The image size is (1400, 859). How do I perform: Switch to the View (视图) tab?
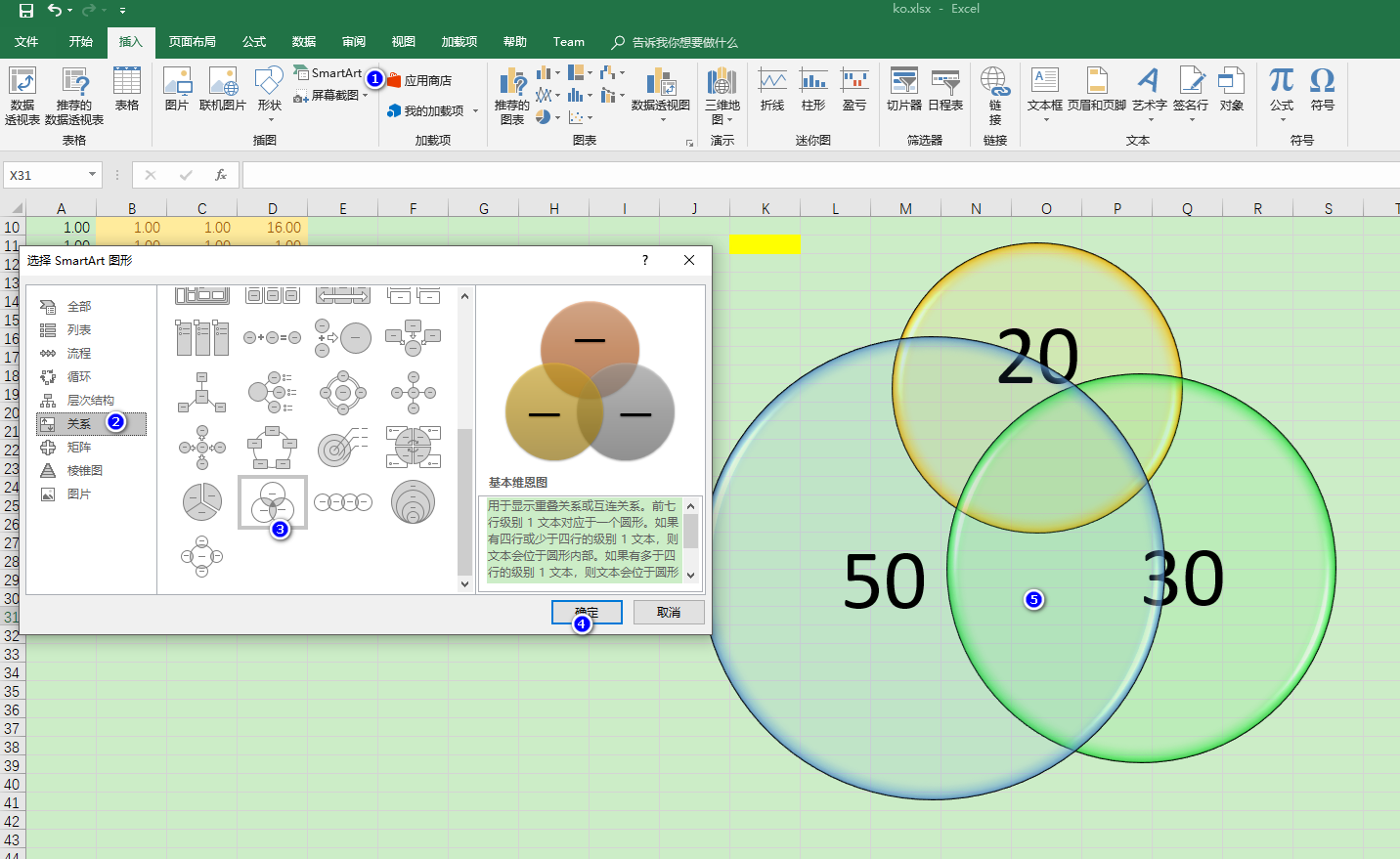click(404, 42)
